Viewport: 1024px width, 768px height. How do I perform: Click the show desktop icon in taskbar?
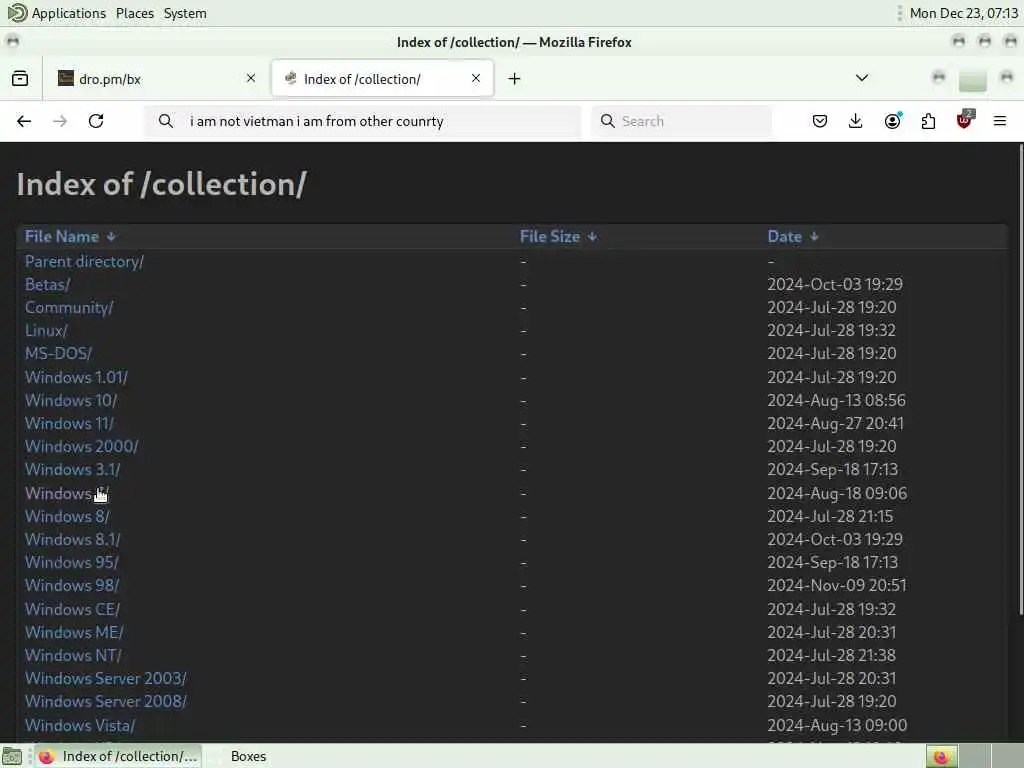[x=12, y=757]
